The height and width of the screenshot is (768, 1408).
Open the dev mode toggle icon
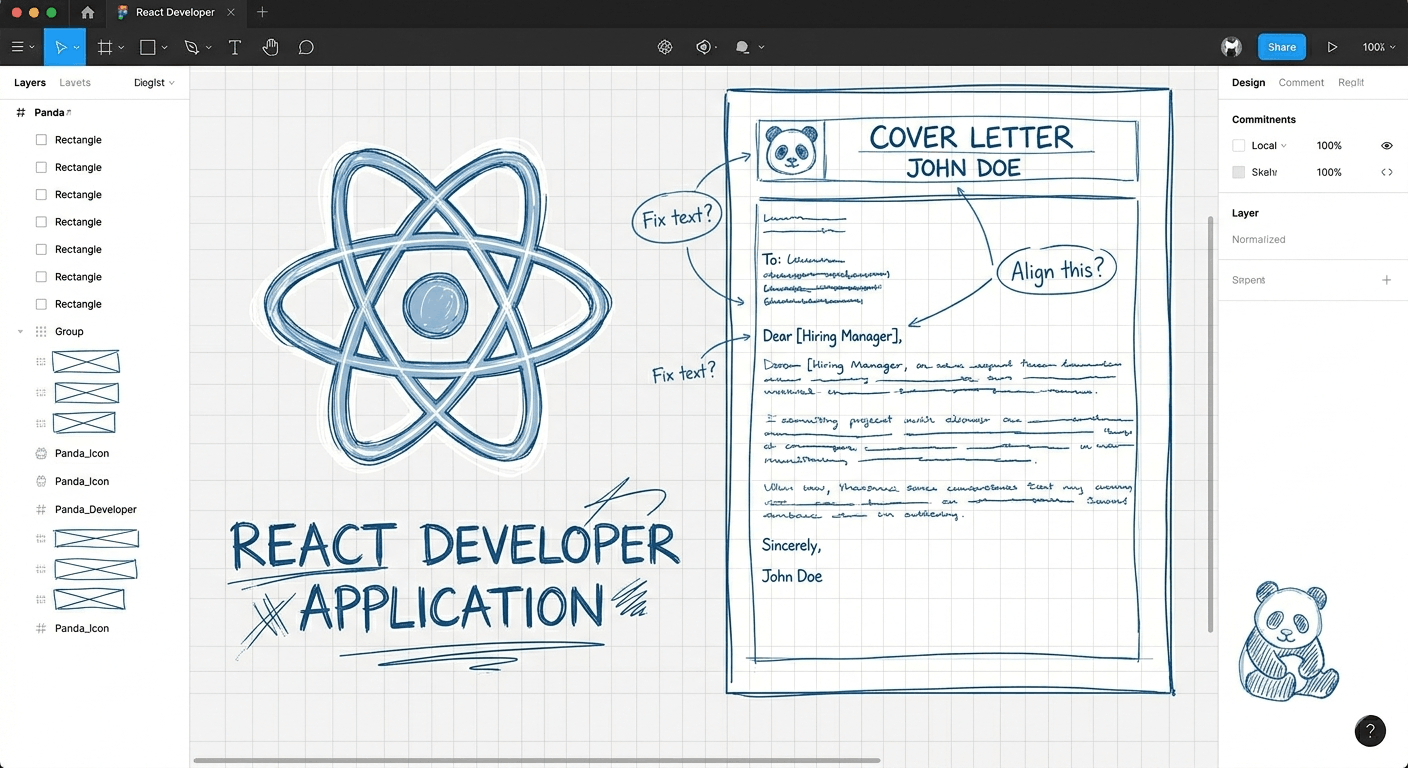coord(703,46)
